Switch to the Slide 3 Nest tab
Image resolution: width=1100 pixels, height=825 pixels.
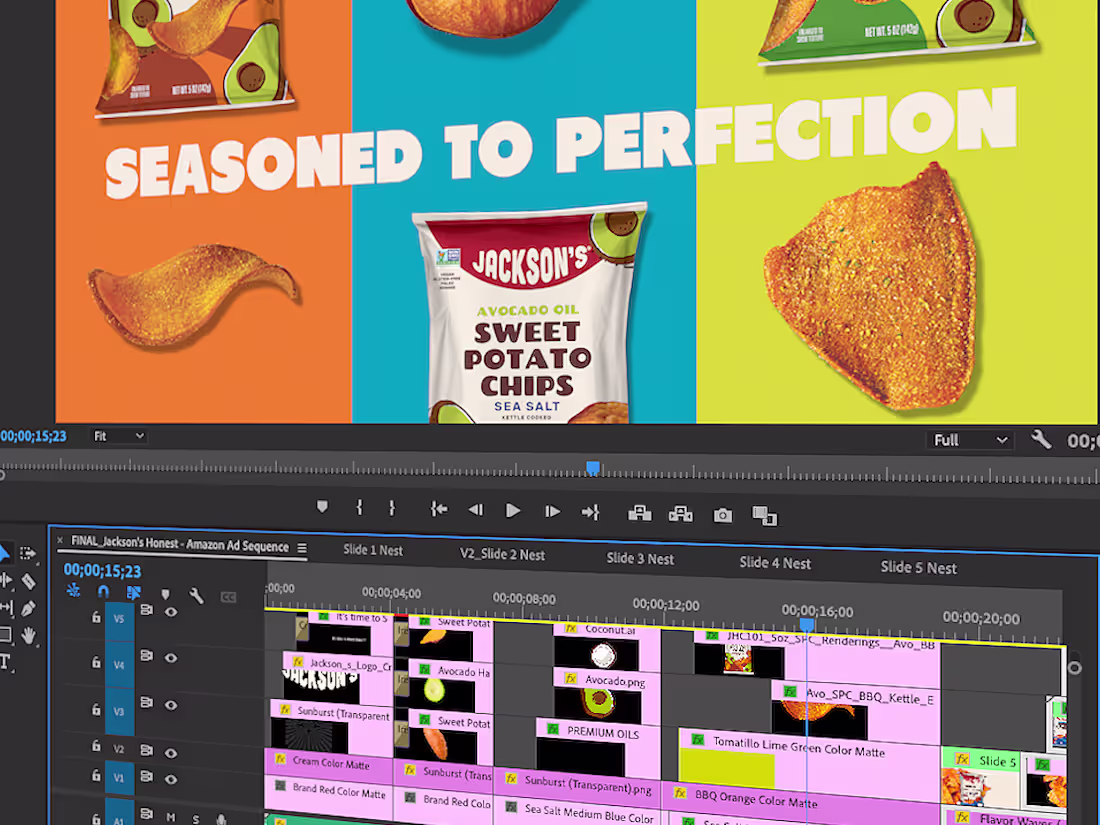click(x=640, y=559)
